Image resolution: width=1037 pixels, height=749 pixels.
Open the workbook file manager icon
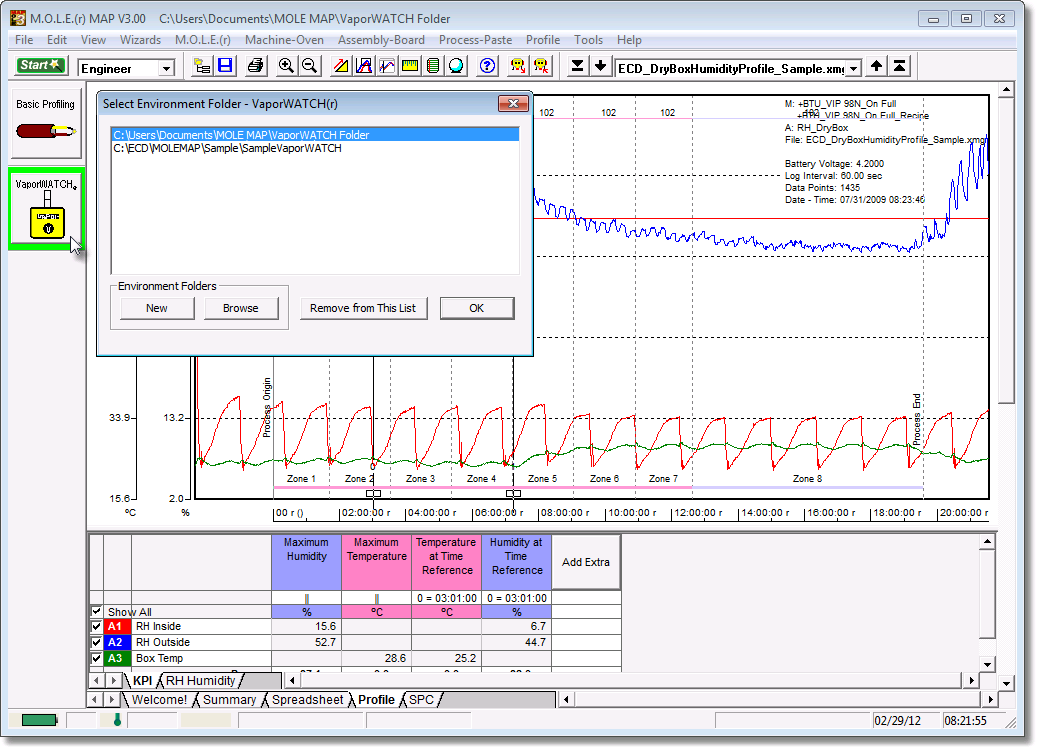tap(202, 66)
